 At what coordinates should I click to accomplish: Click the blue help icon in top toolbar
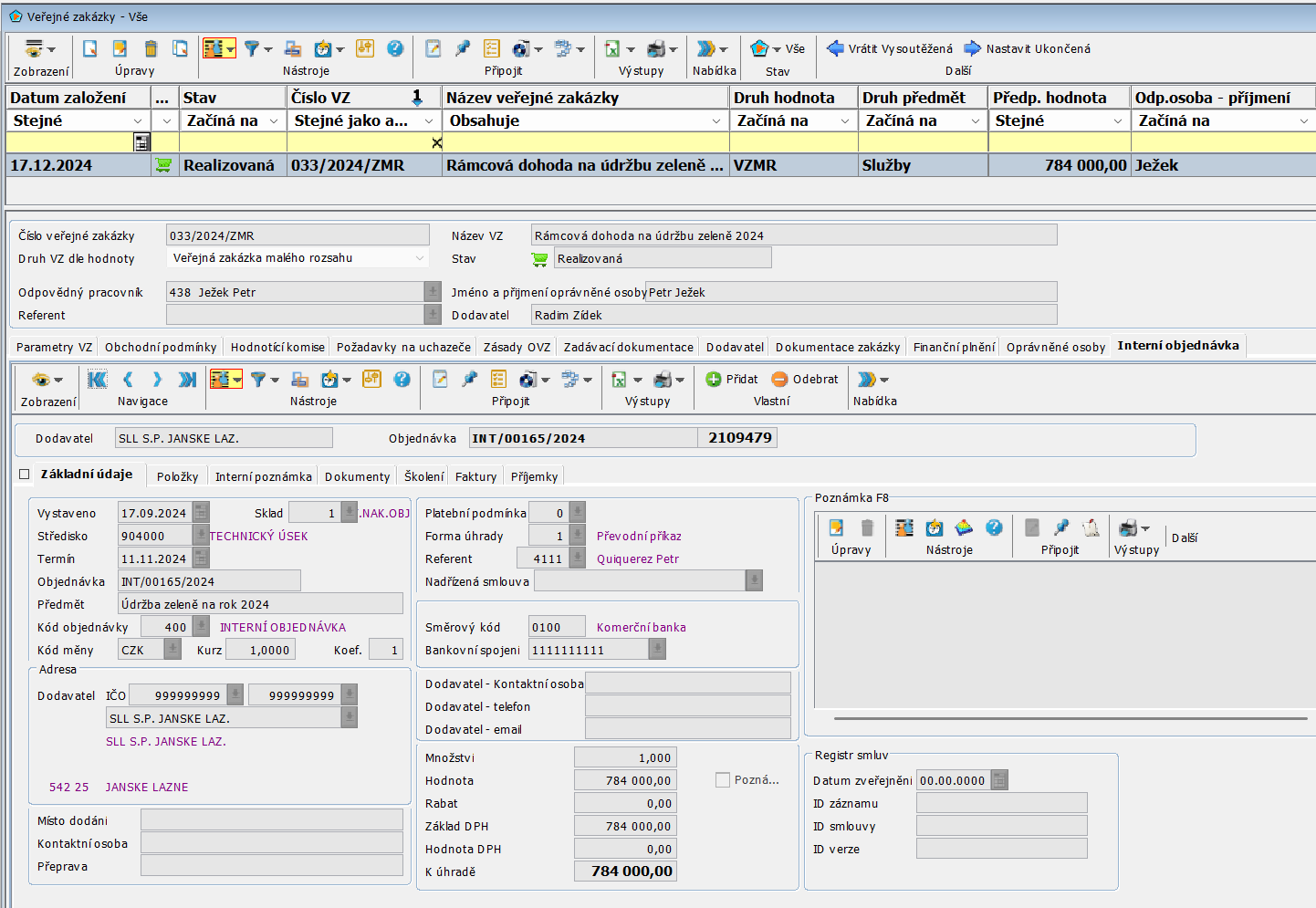[395, 49]
